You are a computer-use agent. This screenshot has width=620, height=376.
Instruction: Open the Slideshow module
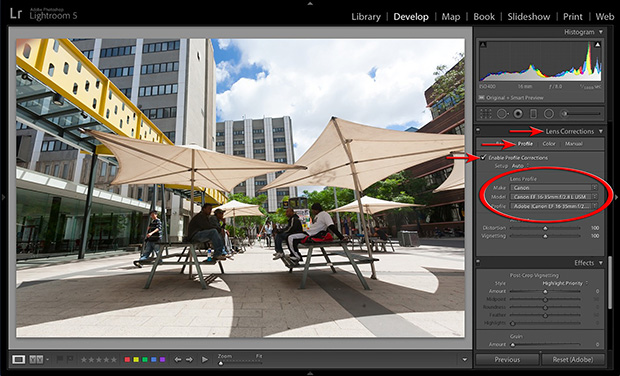coord(529,17)
